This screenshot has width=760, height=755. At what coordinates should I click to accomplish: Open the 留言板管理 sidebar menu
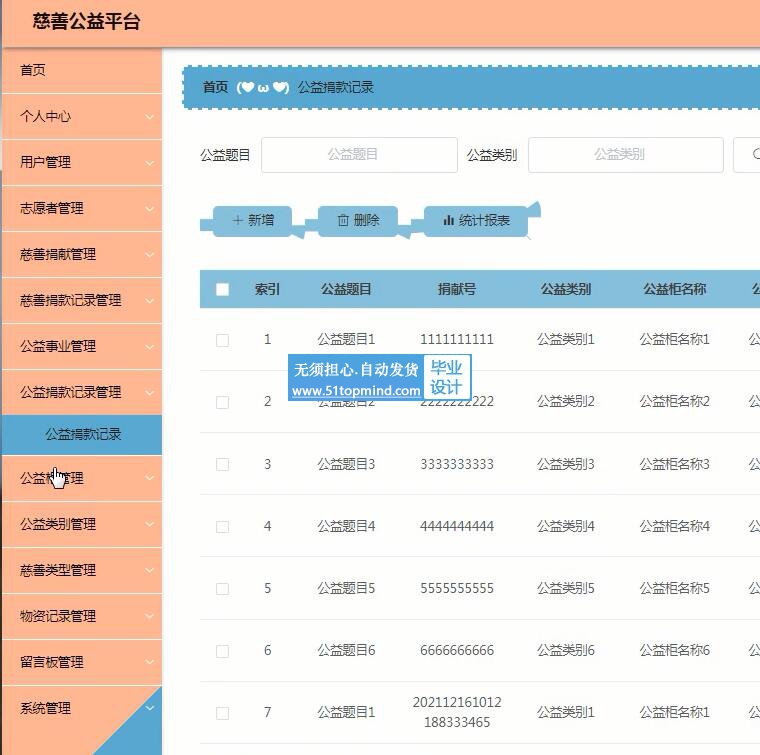tap(81, 662)
